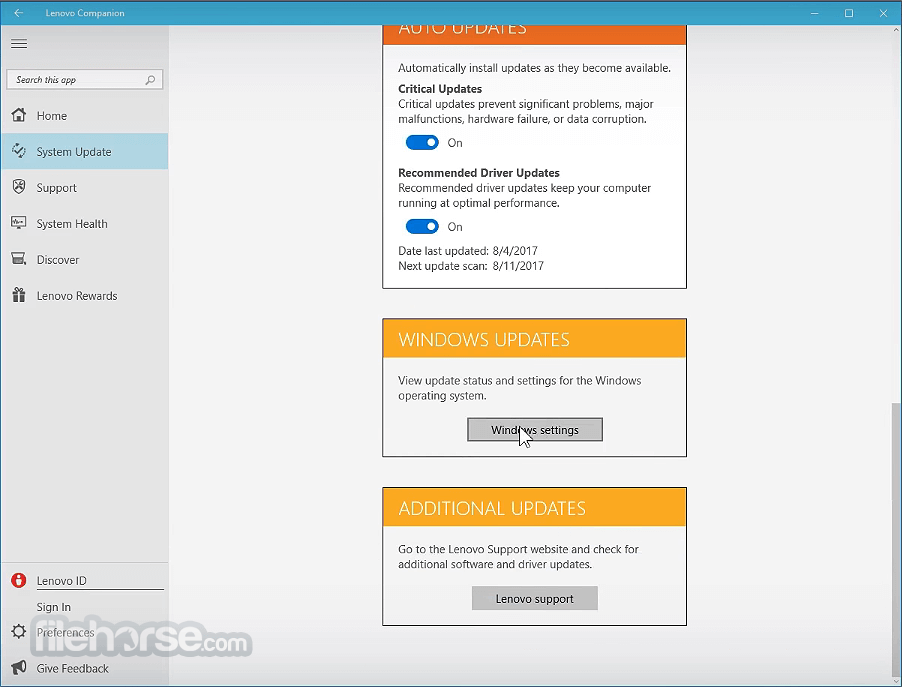Click the Give Feedback megaphone icon
Image resolution: width=902 pixels, height=687 pixels.
(x=19, y=667)
